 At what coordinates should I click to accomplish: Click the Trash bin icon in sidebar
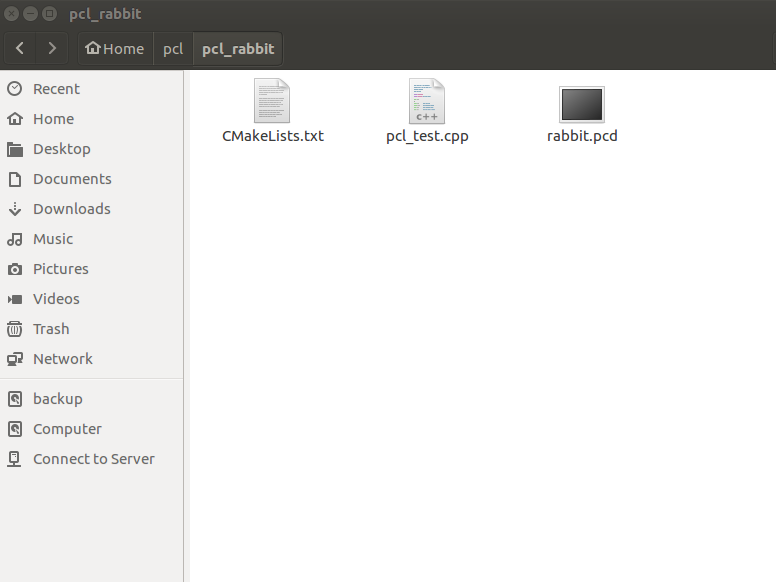(x=15, y=329)
